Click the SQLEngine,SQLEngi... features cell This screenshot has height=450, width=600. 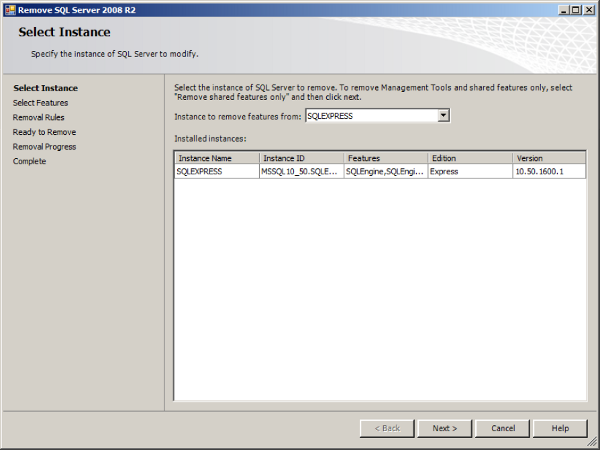click(386, 171)
